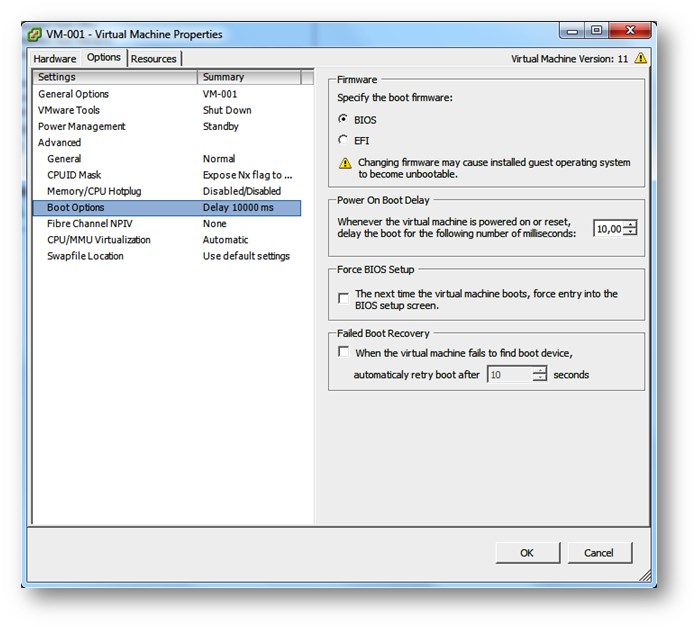The height and width of the screenshot is (630, 699).
Task: Click the VMware title bar app icon
Action: point(35,34)
